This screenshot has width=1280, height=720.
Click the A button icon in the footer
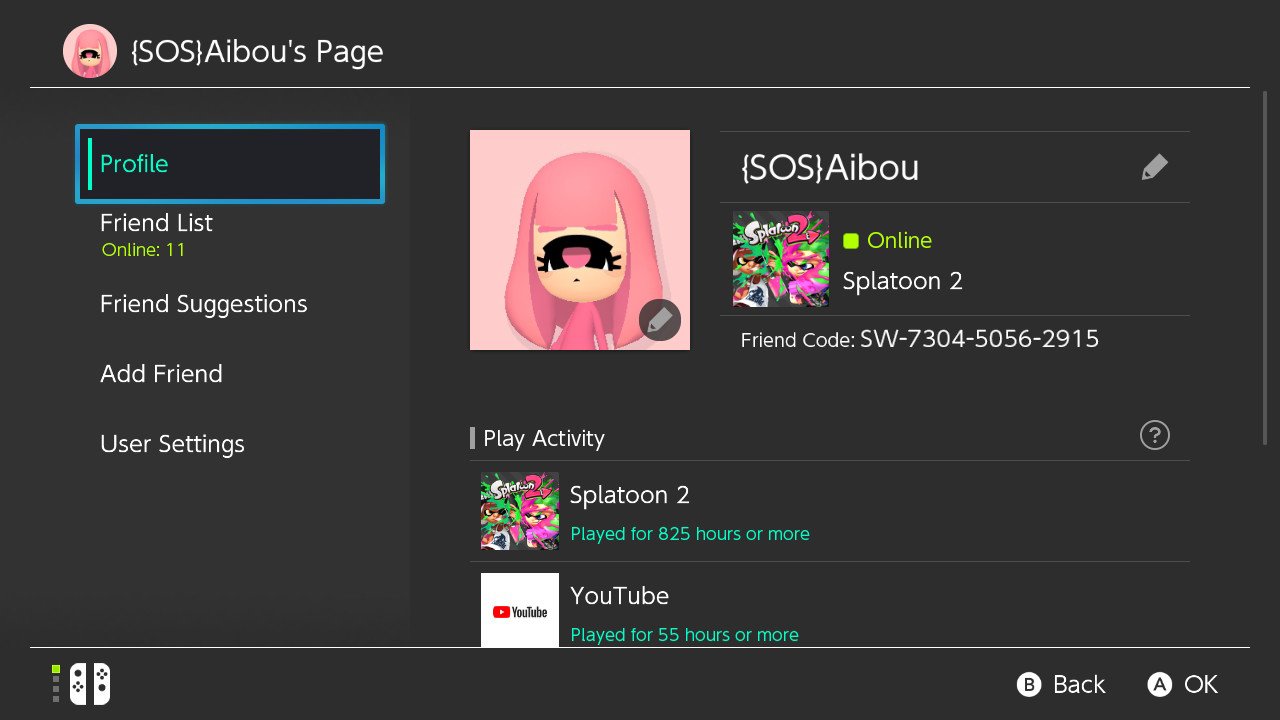[1159, 684]
